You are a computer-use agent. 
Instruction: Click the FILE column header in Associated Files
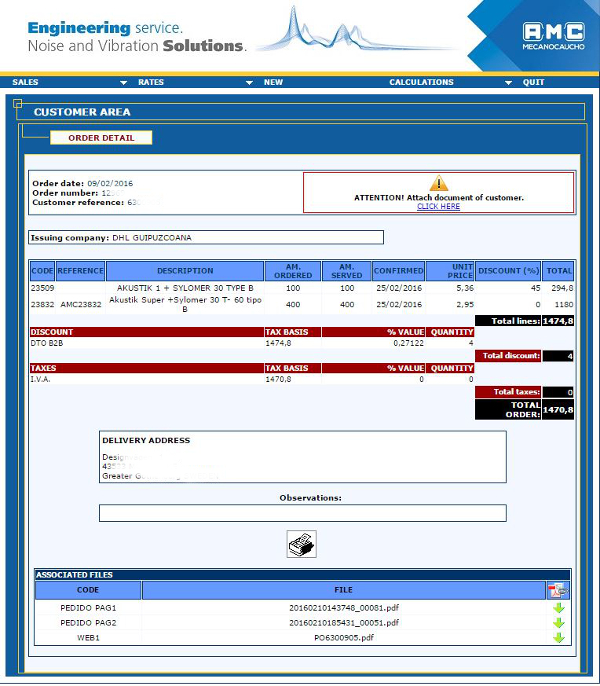point(344,590)
